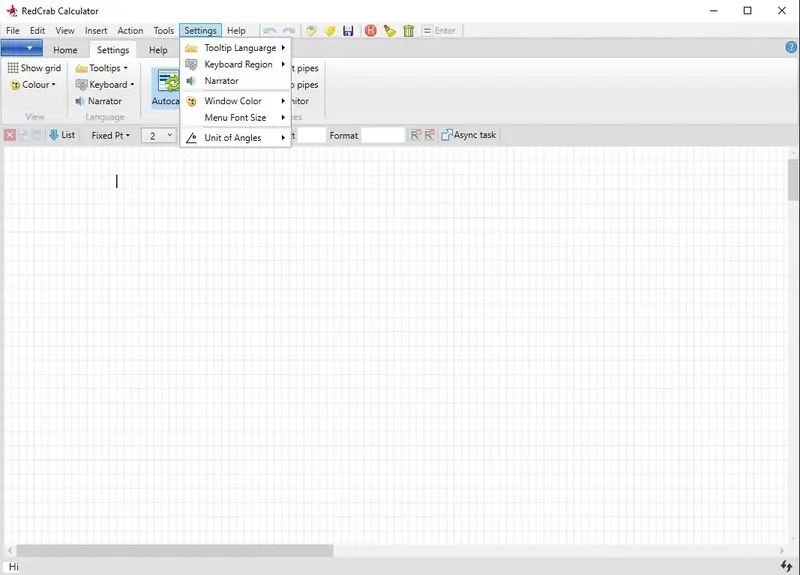The width and height of the screenshot is (800, 575).
Task: Click the smiley icon beside Window Color
Action: point(191,102)
